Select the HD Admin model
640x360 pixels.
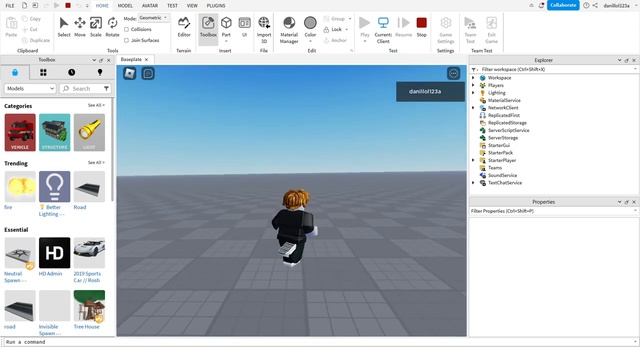tap(54, 257)
